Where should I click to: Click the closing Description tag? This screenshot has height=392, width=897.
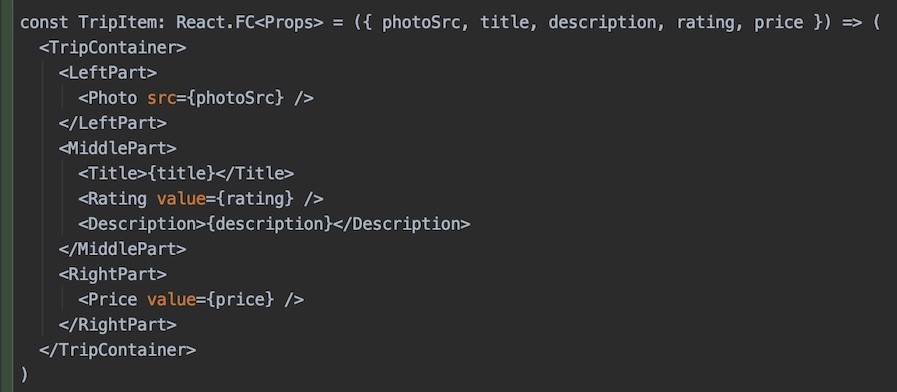point(402,224)
